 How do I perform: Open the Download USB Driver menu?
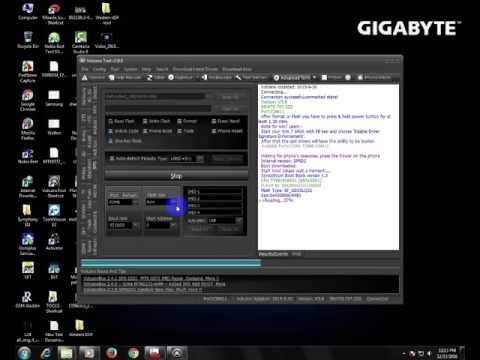coord(195,69)
